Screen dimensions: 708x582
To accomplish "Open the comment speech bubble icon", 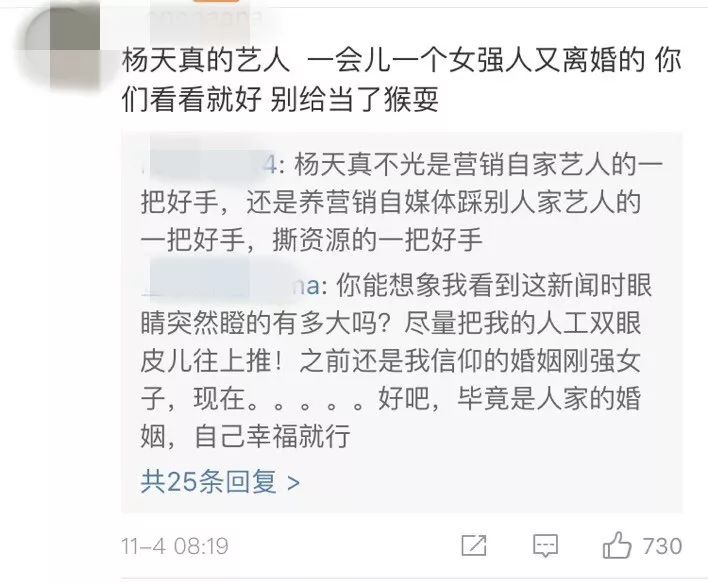I will (x=545, y=546).
